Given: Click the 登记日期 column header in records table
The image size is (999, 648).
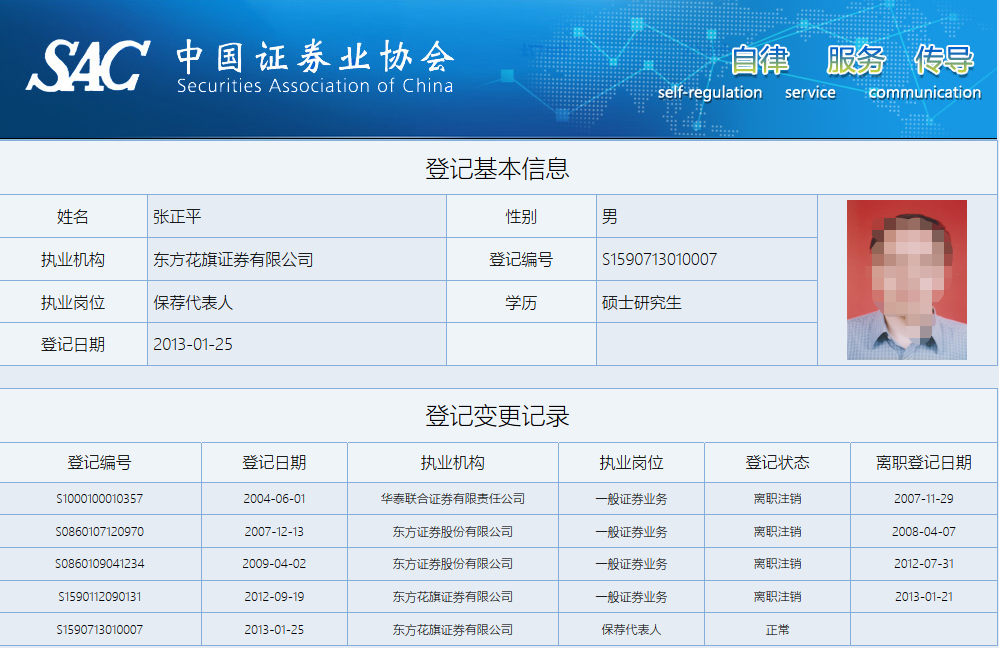Looking at the screenshot, I should pos(274,463).
